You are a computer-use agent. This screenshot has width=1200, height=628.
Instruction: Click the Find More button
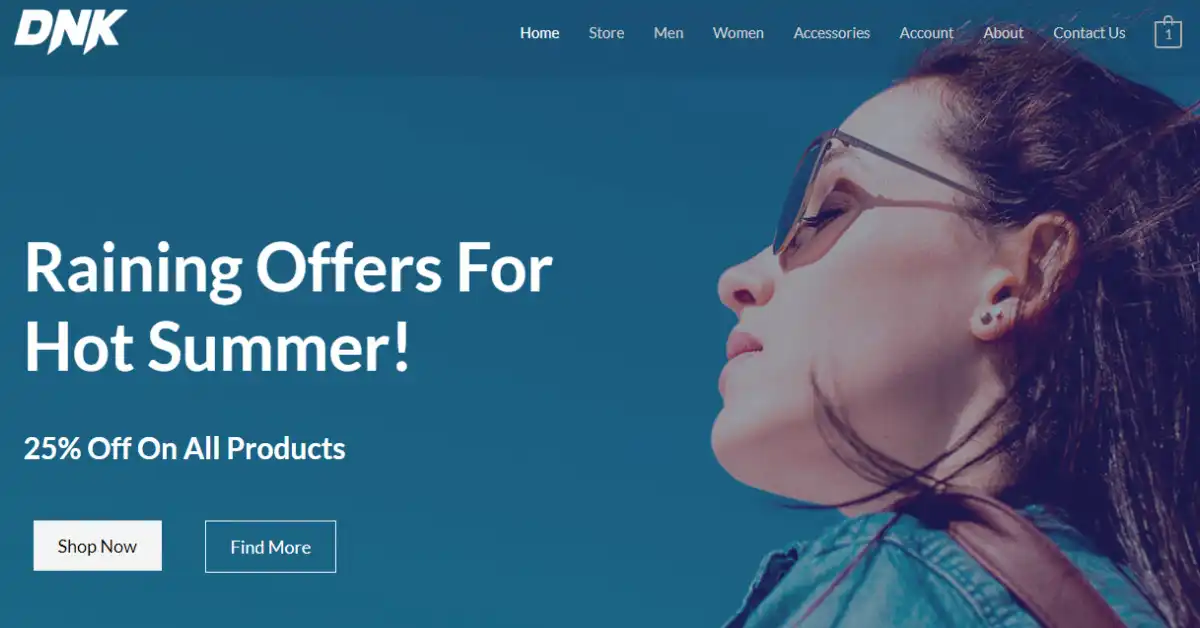point(270,547)
